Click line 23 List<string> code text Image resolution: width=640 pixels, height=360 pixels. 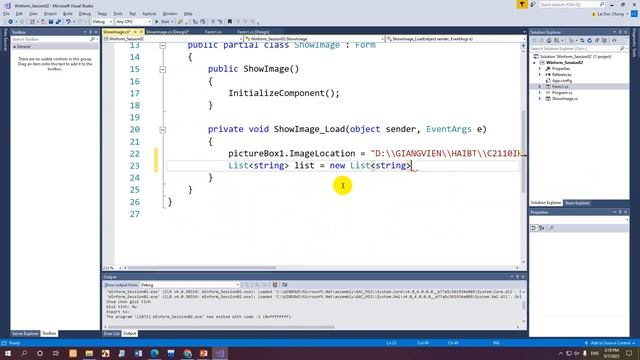pyautogui.click(x=320, y=166)
